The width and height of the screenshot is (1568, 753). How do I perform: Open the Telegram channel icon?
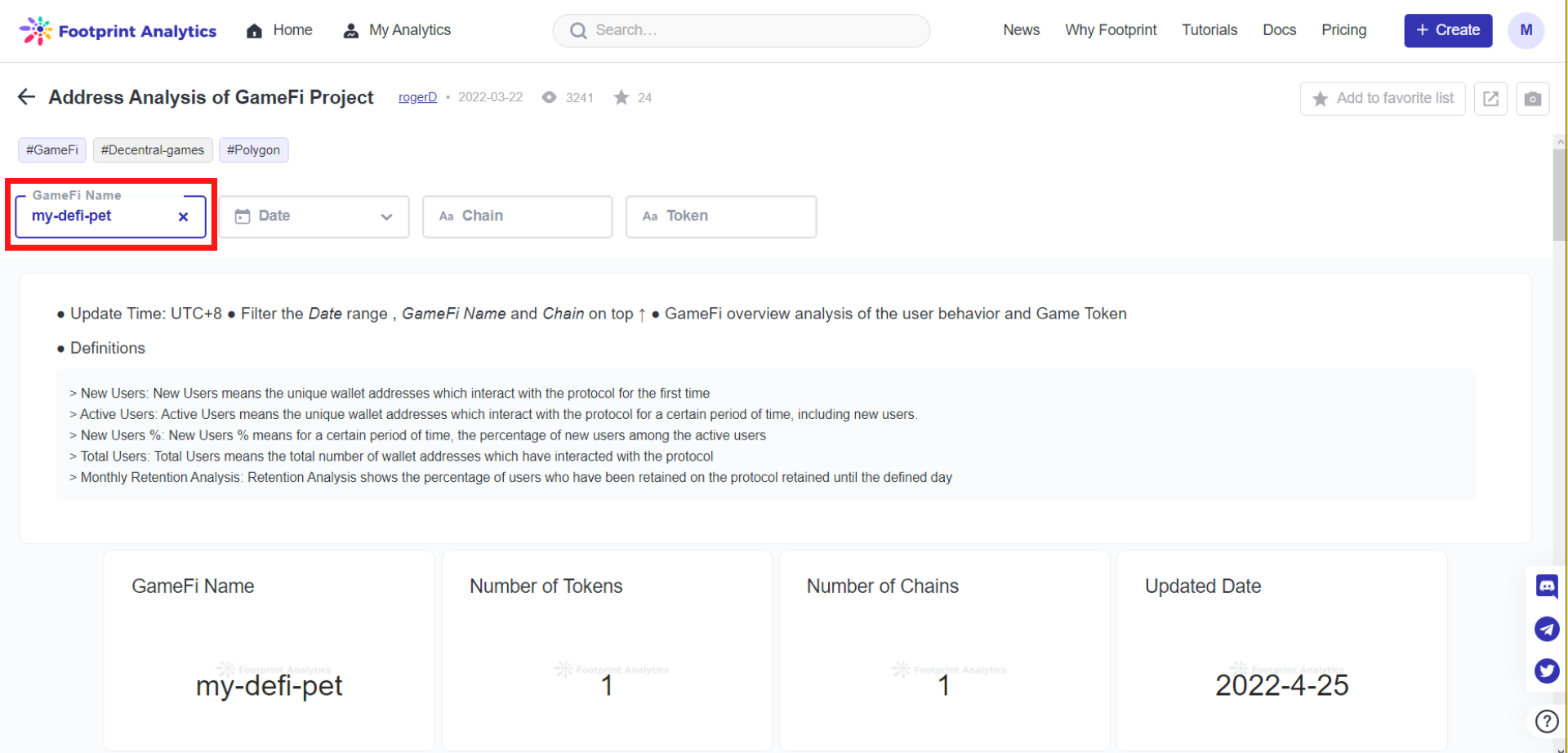coord(1547,629)
